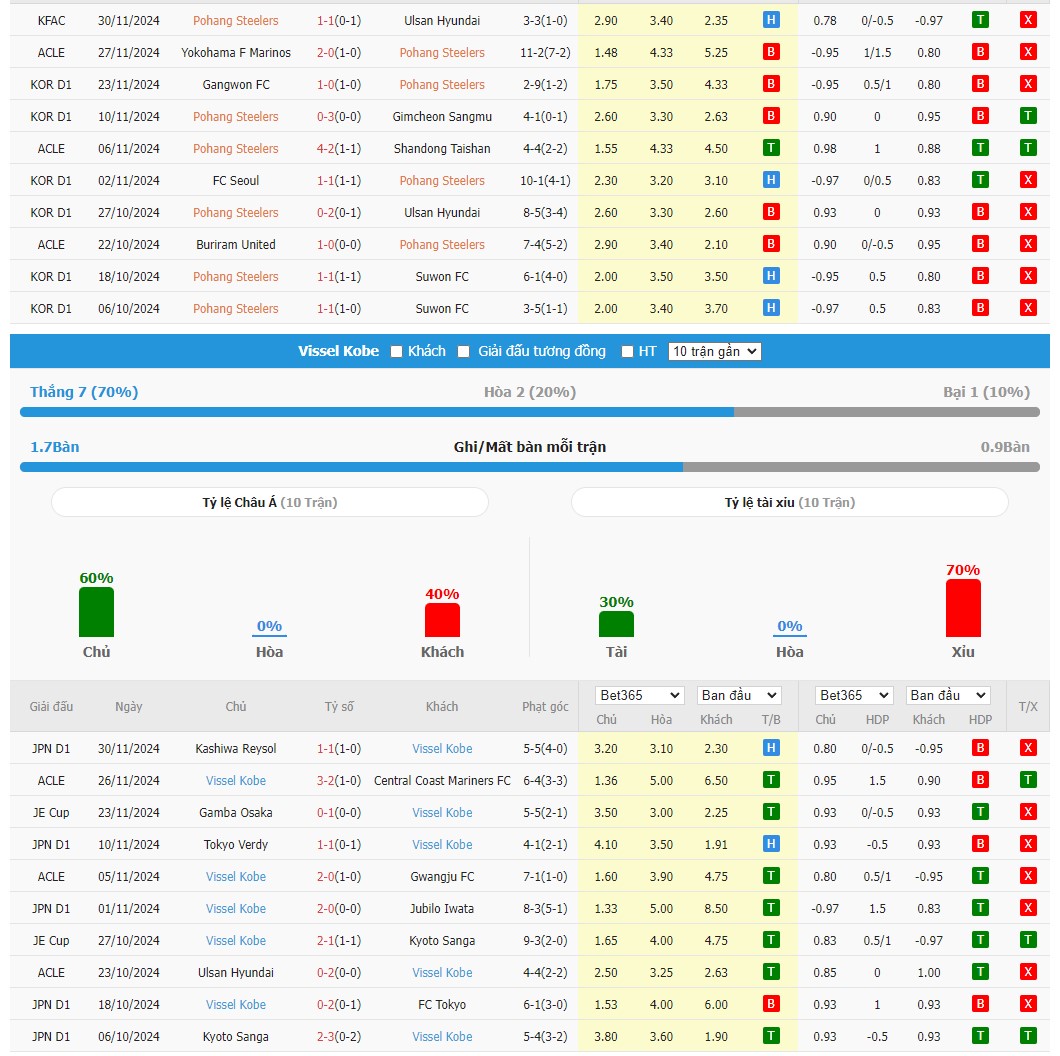1060x1056 pixels.
Task: Open Vissel Kobe link in Central Coast Mariners row
Action: 235,781
